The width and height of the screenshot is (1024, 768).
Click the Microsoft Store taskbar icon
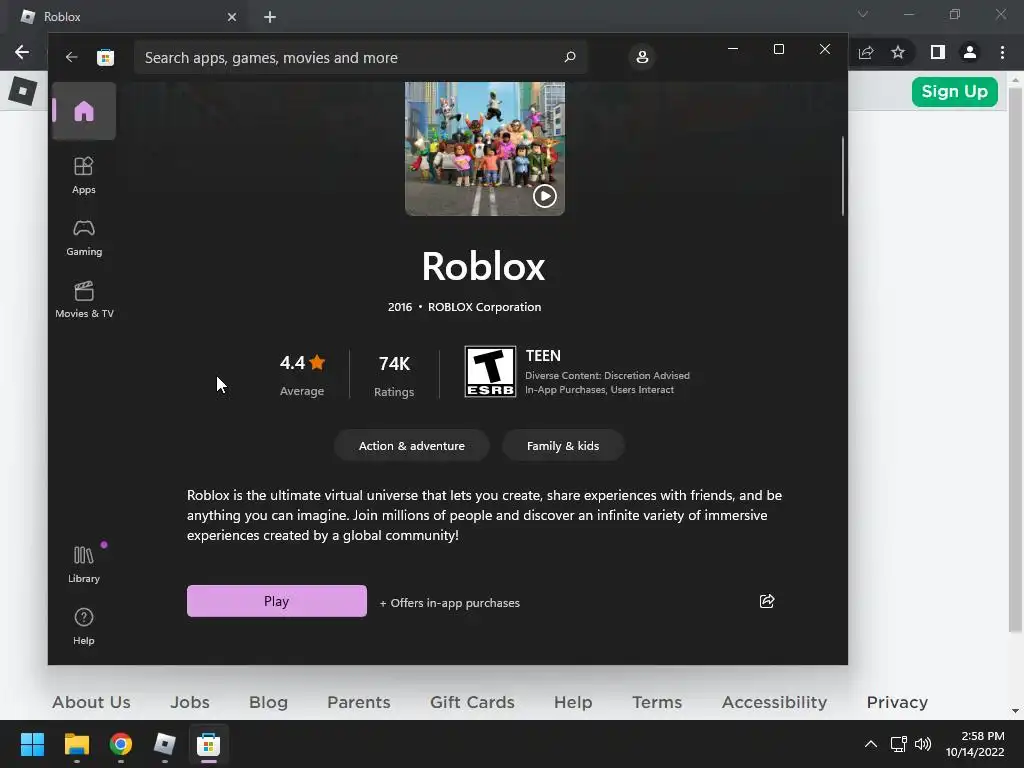point(208,744)
